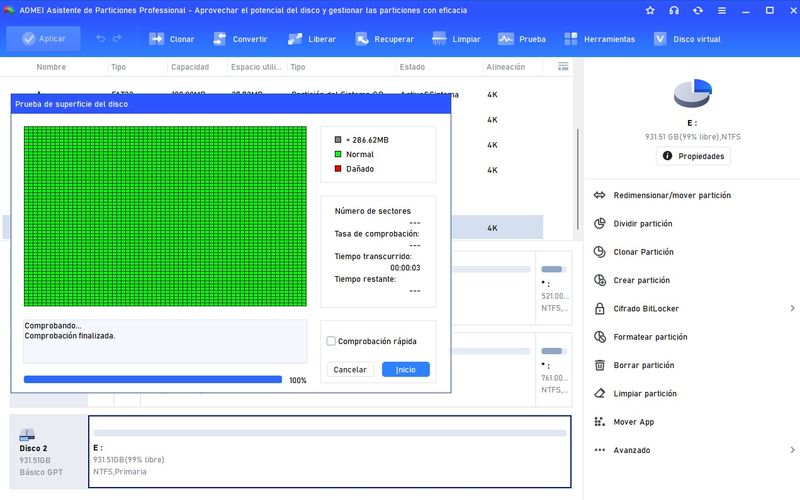Undo the last pending operation
The image size is (800, 500).
tap(101, 39)
